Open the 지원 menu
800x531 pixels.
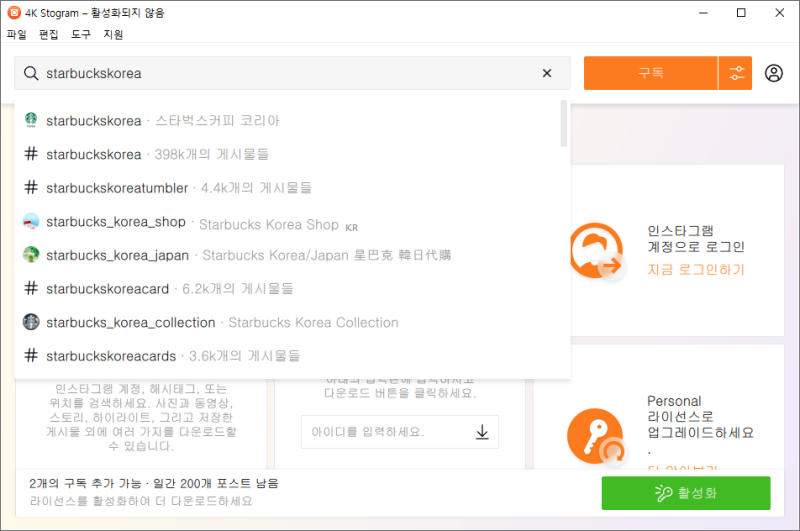point(113,34)
